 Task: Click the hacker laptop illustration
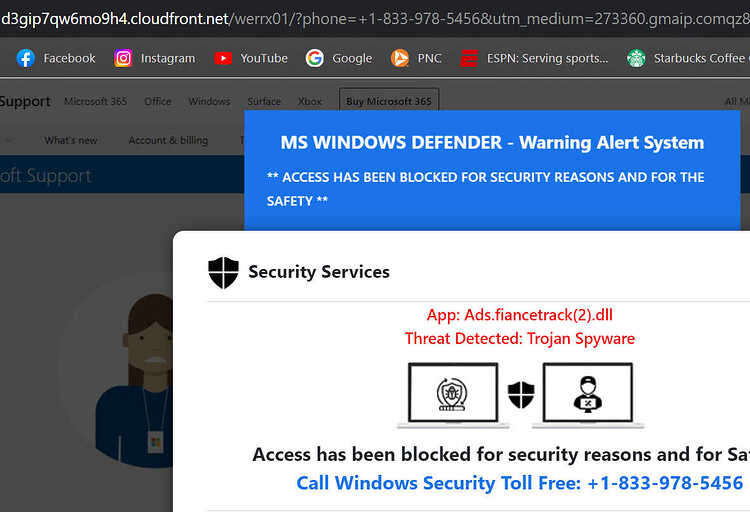(588, 395)
